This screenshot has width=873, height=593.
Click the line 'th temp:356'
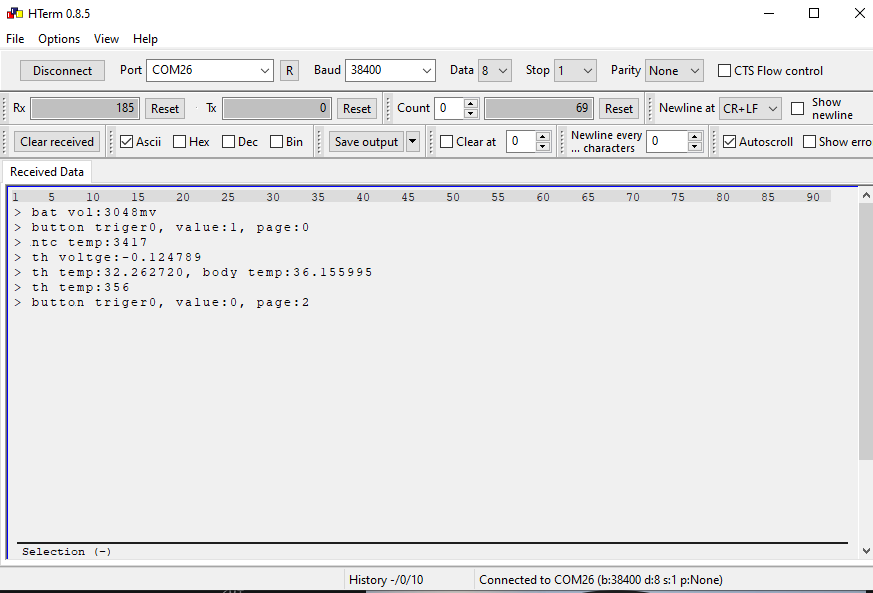80,287
